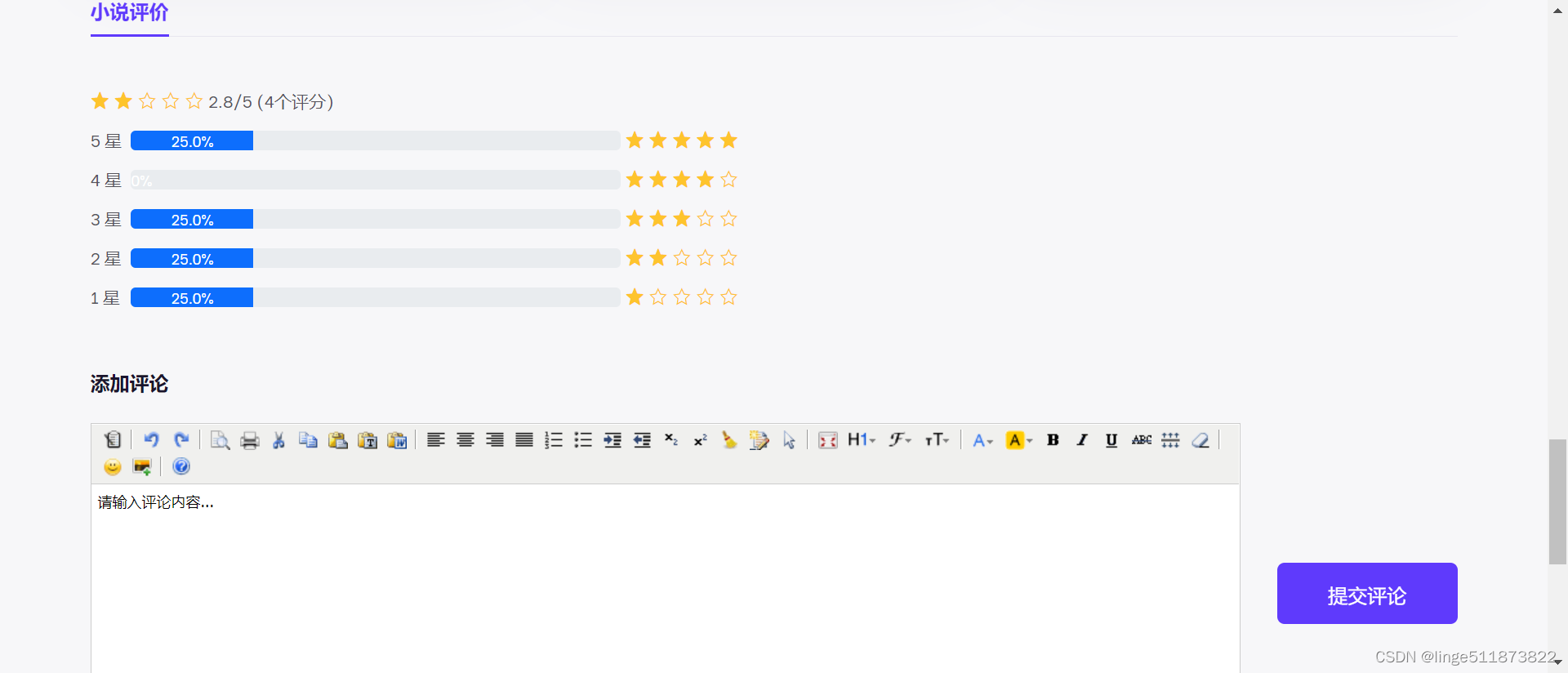This screenshot has height=673, width=1568.
Task: Open HTML source view in editor
Action: click(x=113, y=440)
